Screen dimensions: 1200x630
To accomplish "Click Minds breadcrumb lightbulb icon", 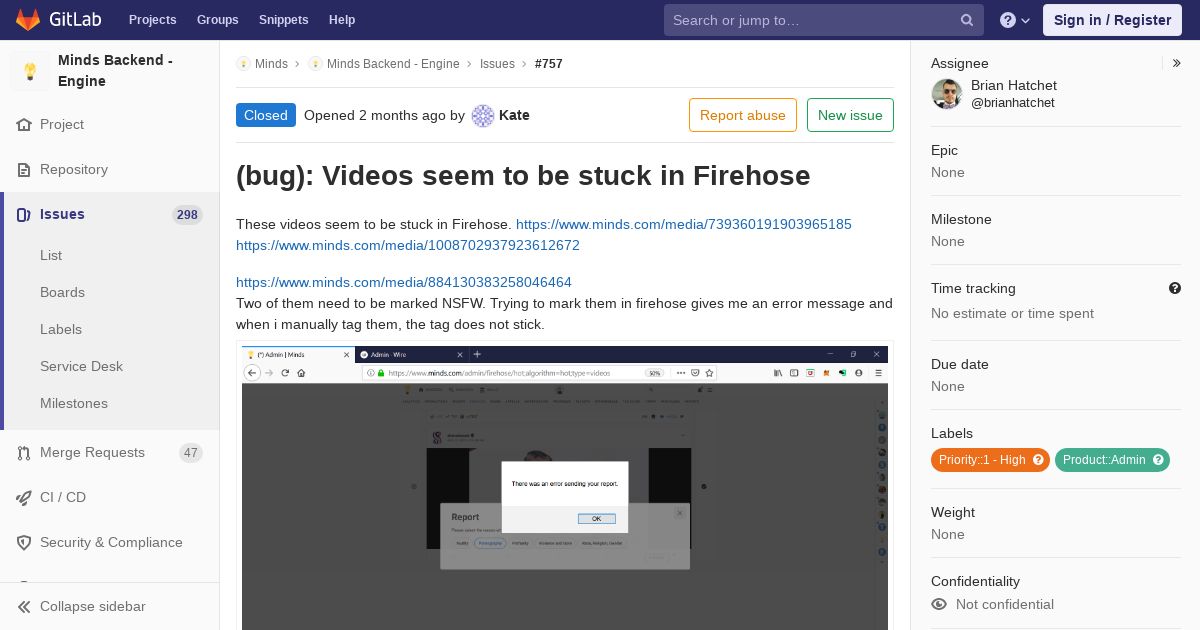I will pyautogui.click(x=243, y=64).
